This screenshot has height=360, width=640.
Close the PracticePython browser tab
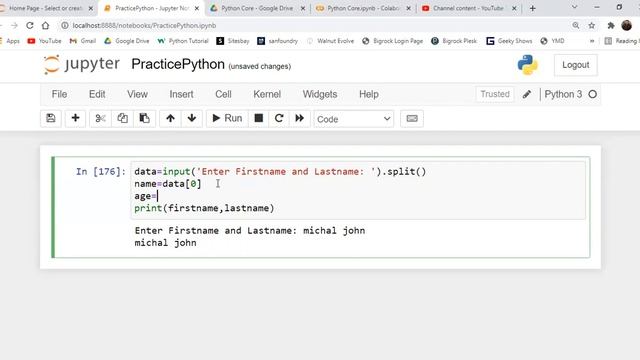(197, 8)
